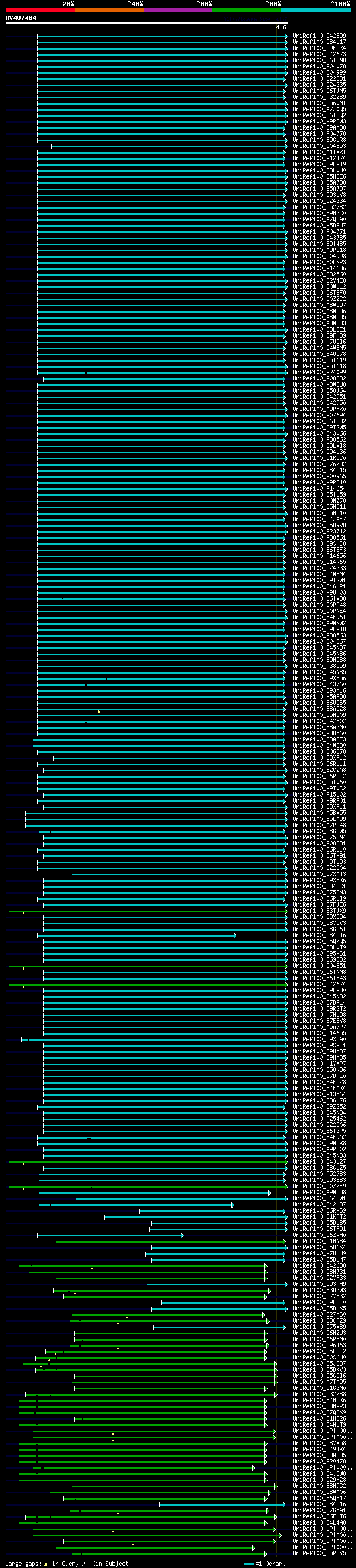
Task: Open hit UniRef100_Q9FUK4
Action: coord(319,48)
